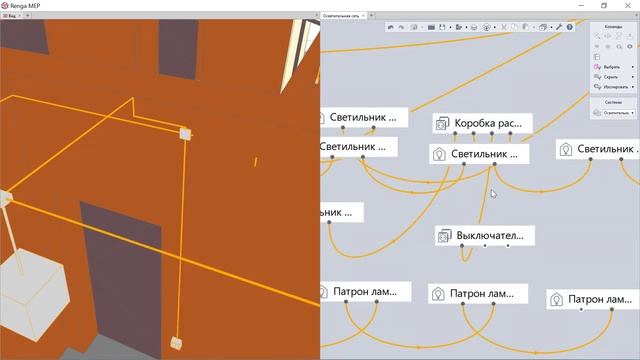Screen dimensions: 640x360
Task: Save the project with floppy icon
Action: point(442,27)
